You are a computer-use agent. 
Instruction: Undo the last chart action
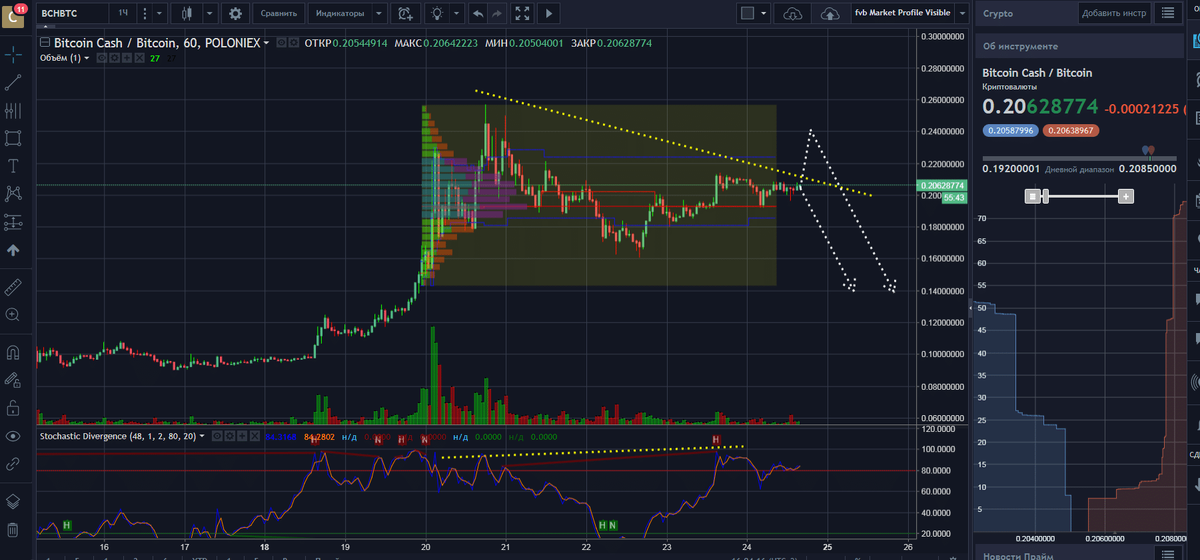tap(477, 13)
